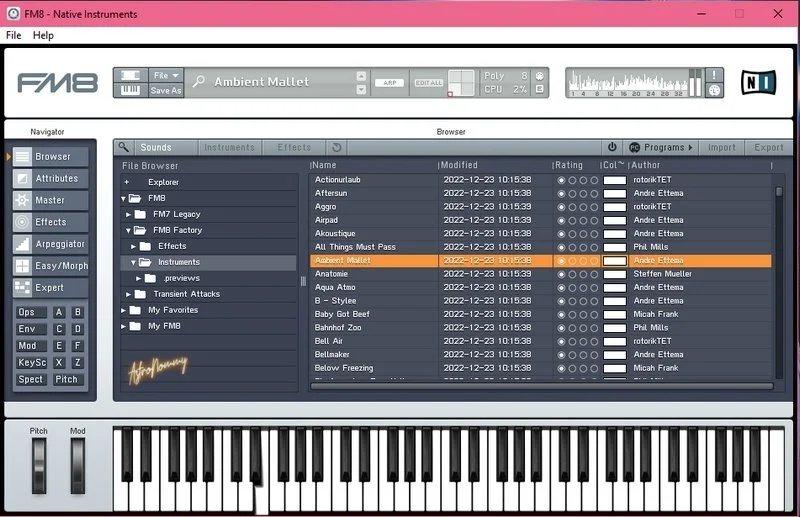
Task: Toggle the keyboard view icon in header
Action: (x=130, y=90)
